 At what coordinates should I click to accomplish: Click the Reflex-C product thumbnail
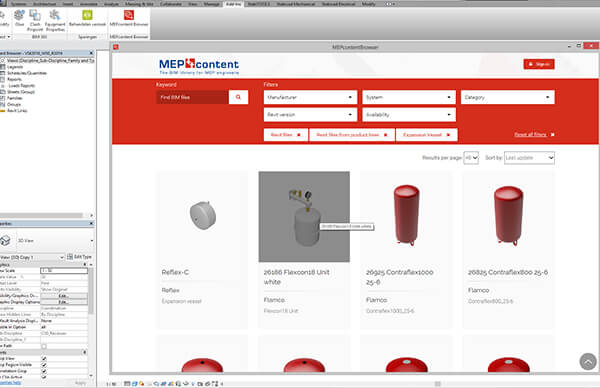[x=202, y=216]
